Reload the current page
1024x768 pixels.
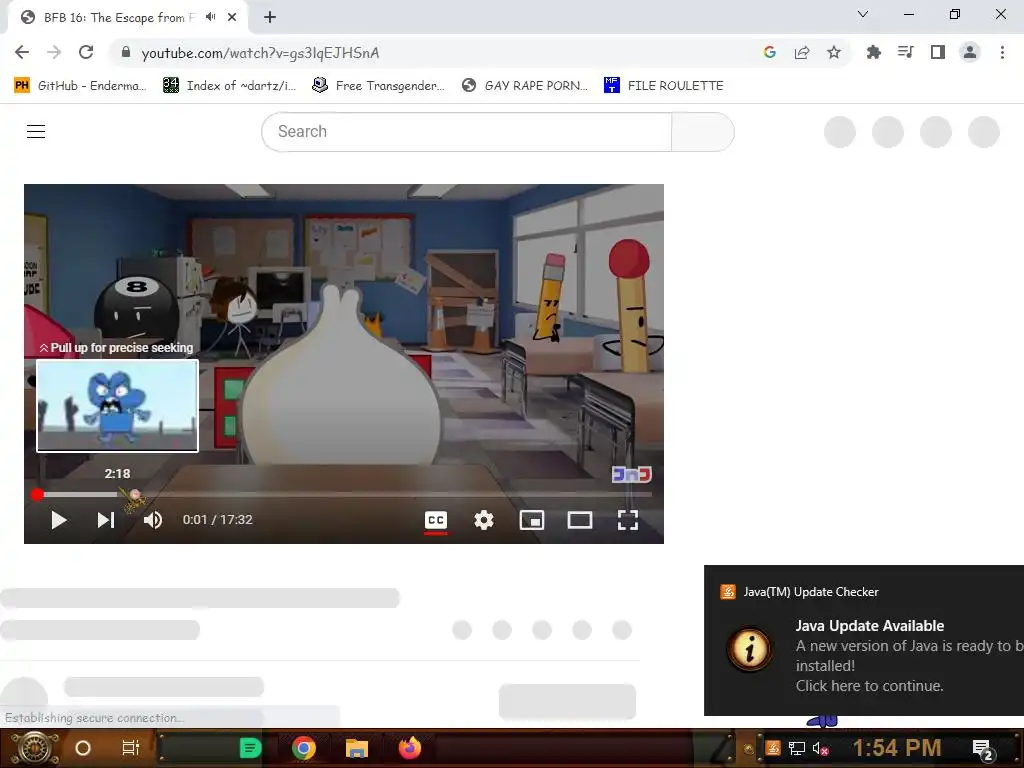(x=86, y=52)
